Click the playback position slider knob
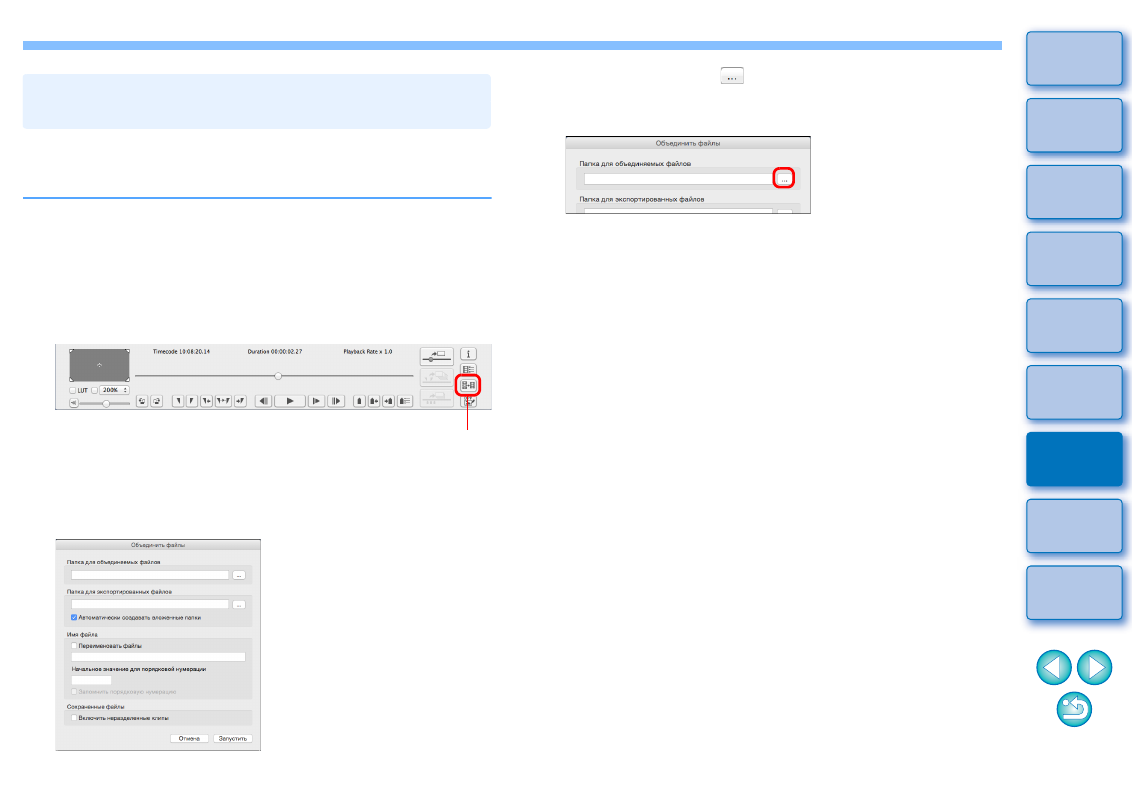Viewport: 1132px width, 800px height. pyautogui.click(x=278, y=376)
